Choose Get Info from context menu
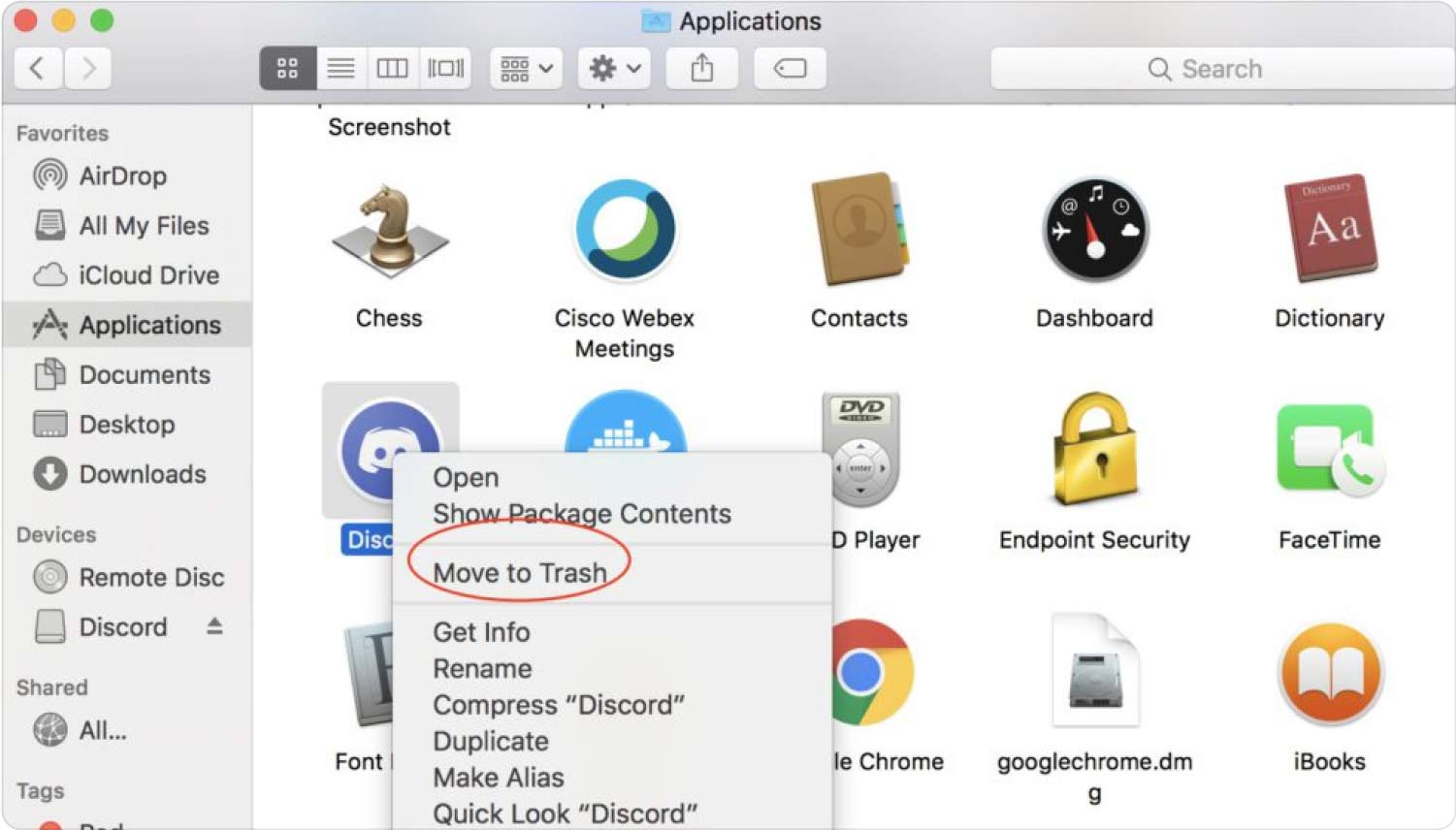The image size is (1456, 830). 612,632
